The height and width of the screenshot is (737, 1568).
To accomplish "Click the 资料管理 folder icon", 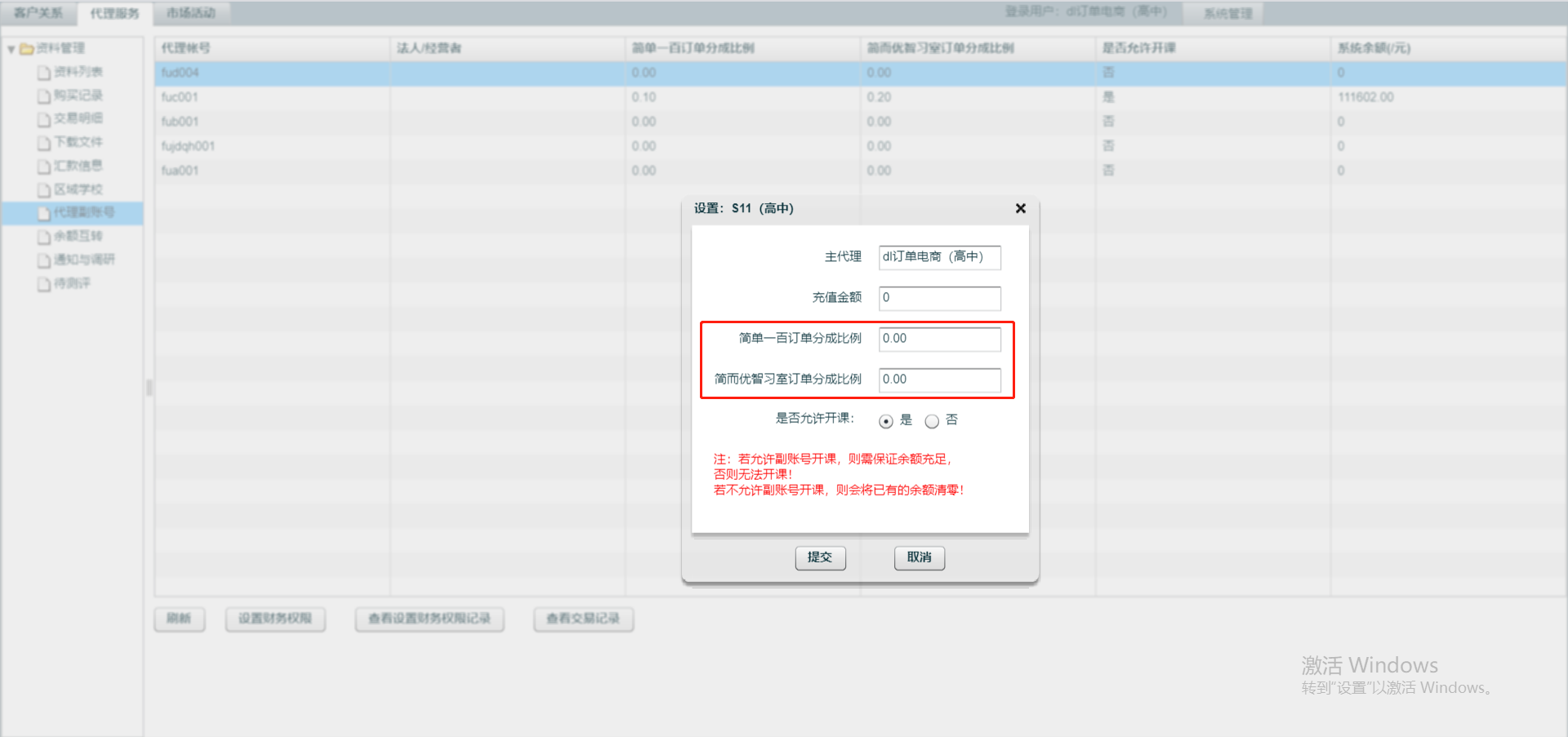I will click(27, 49).
